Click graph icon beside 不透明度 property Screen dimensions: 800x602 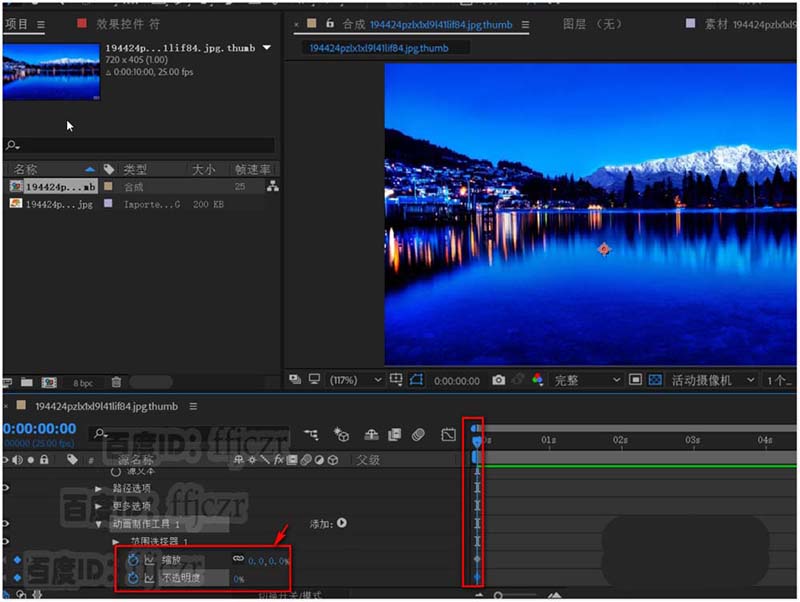tap(149, 579)
